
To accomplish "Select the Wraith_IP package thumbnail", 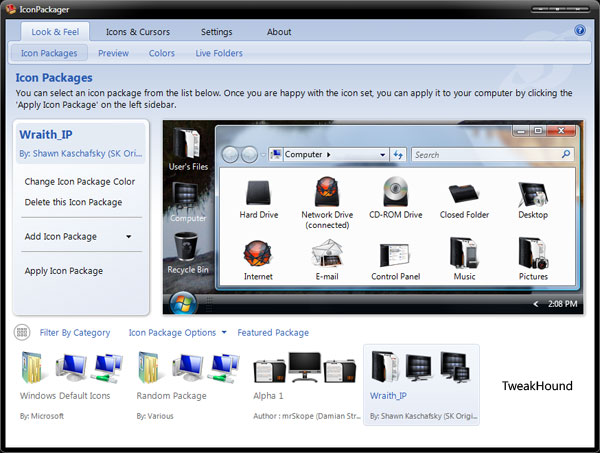I will 421,384.
